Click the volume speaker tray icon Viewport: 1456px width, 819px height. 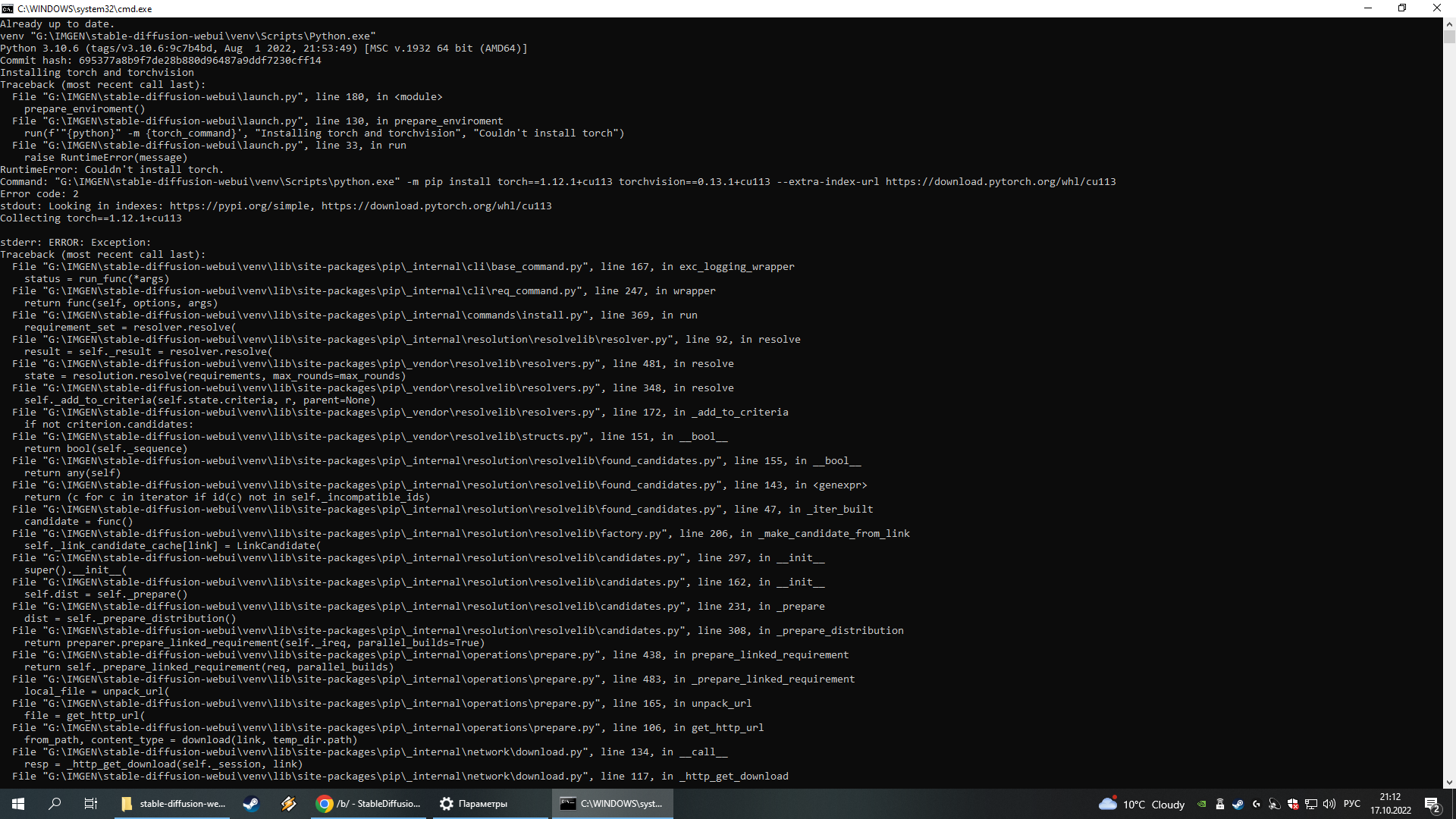click(x=1329, y=804)
